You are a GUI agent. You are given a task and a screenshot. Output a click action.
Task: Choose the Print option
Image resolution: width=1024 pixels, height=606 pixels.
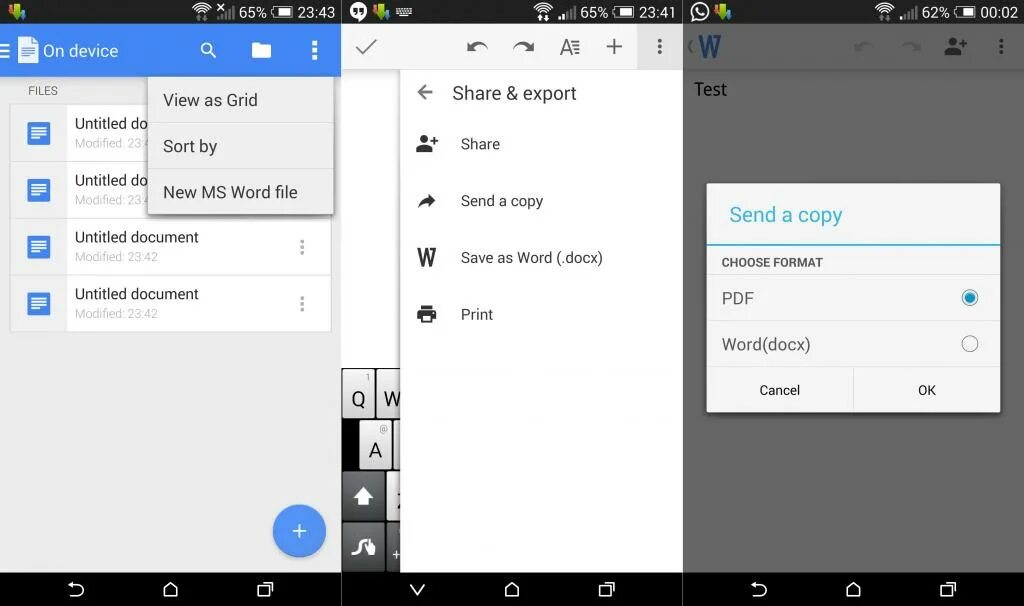[541, 315]
